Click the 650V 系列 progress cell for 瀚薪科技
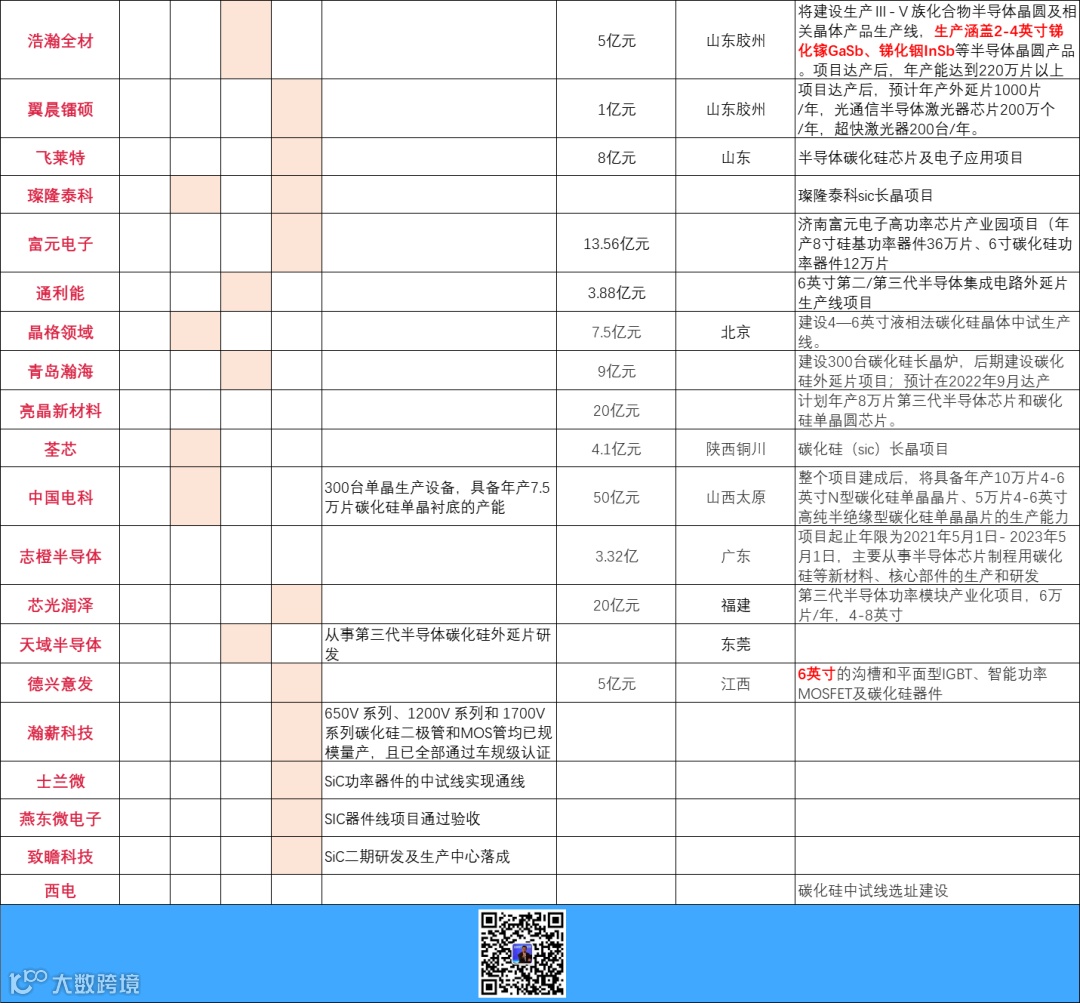 439,732
